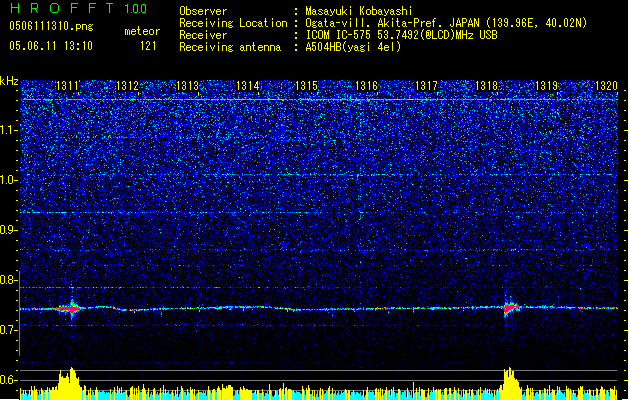Screen dimensions: 629x400
Task: Click time marker 1316
Action: (367, 86)
